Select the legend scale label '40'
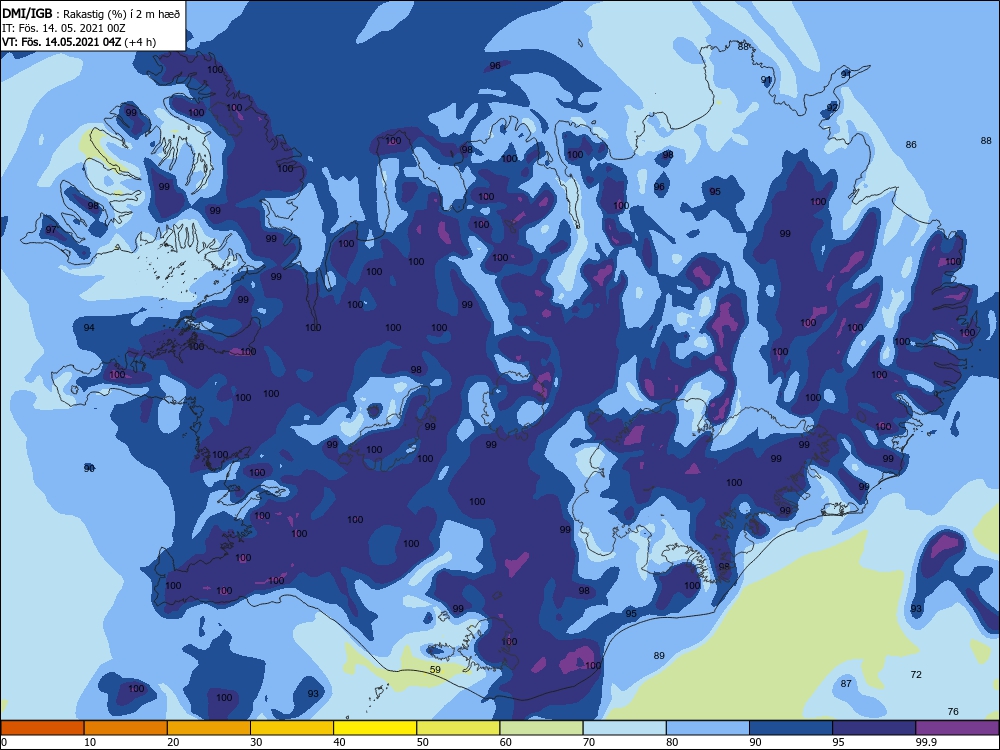This screenshot has height=750, width=1000. 340,742
